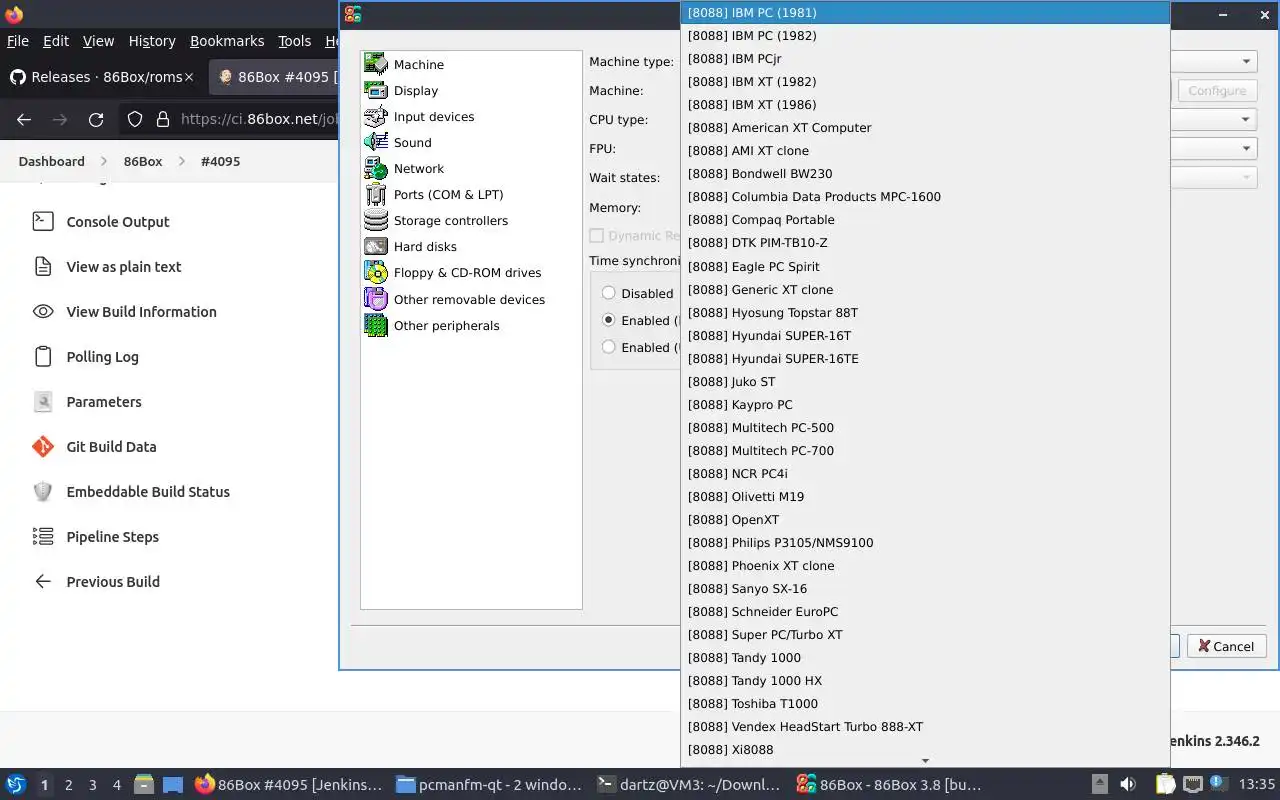
Task: Switch to workspace 2 in taskbar
Action: (68, 785)
